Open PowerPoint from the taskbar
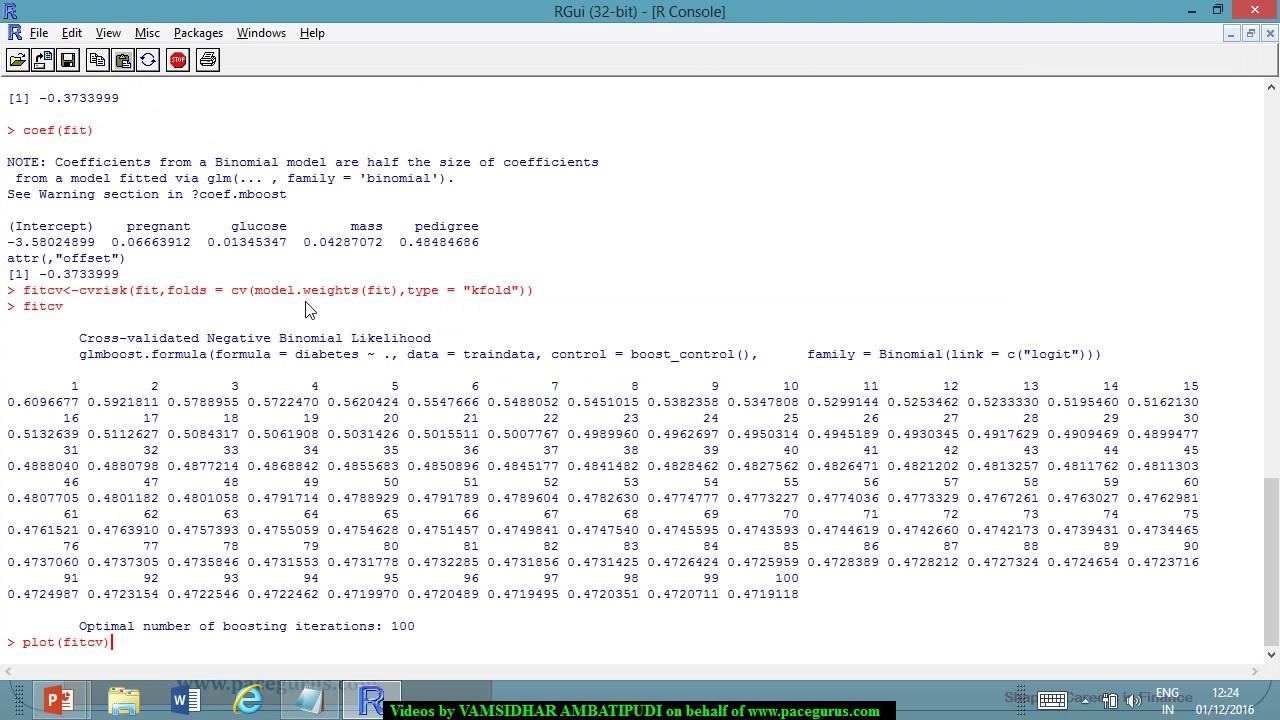 (59, 700)
